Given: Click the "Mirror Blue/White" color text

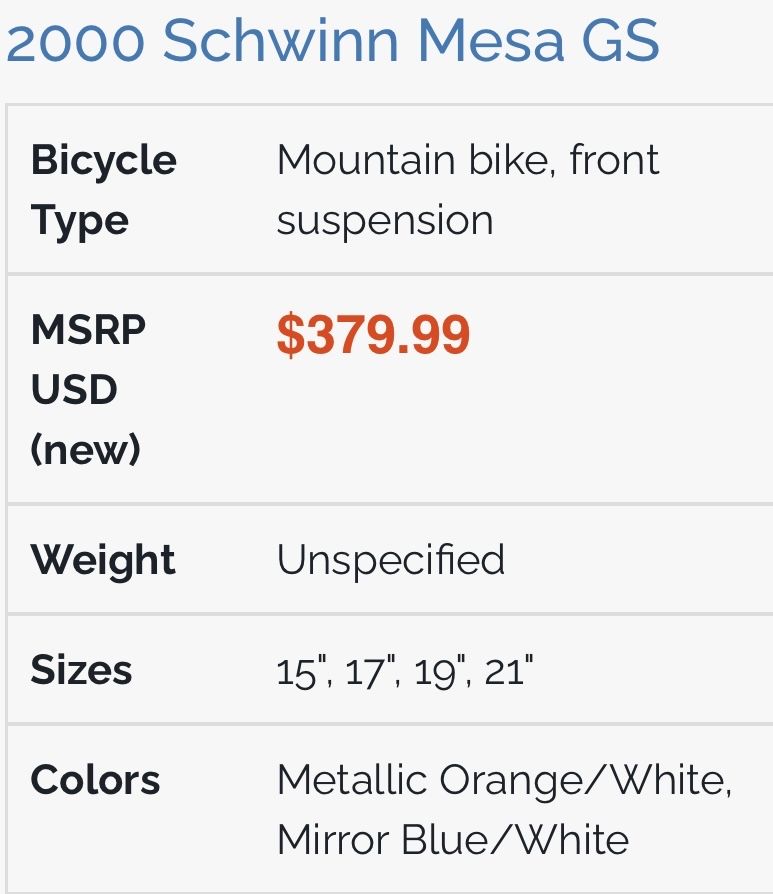Looking at the screenshot, I should (452, 840).
